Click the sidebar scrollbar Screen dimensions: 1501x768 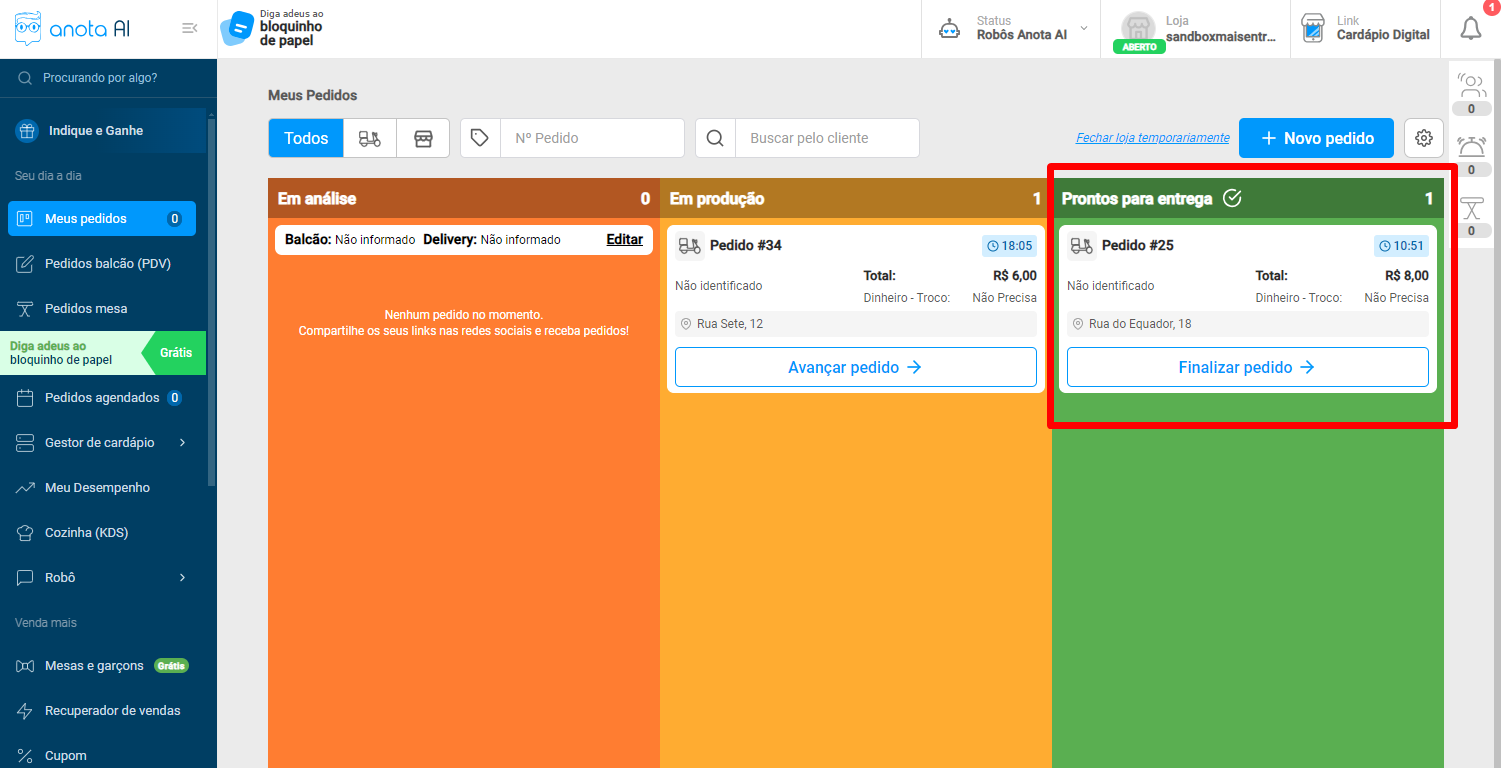coord(211,300)
